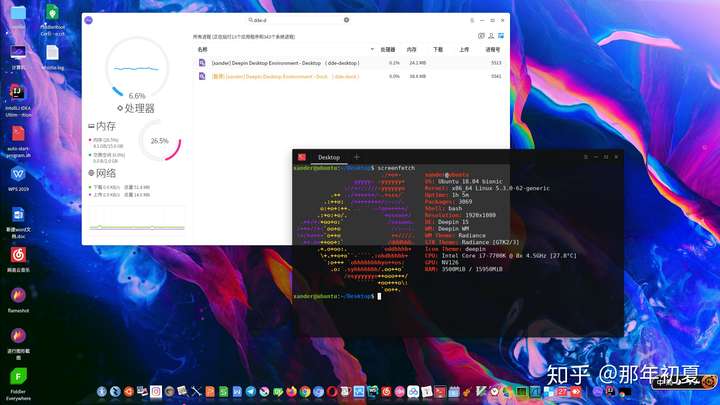Sort by 下载 column header
Viewport: 720px width, 405px height.
click(438, 49)
